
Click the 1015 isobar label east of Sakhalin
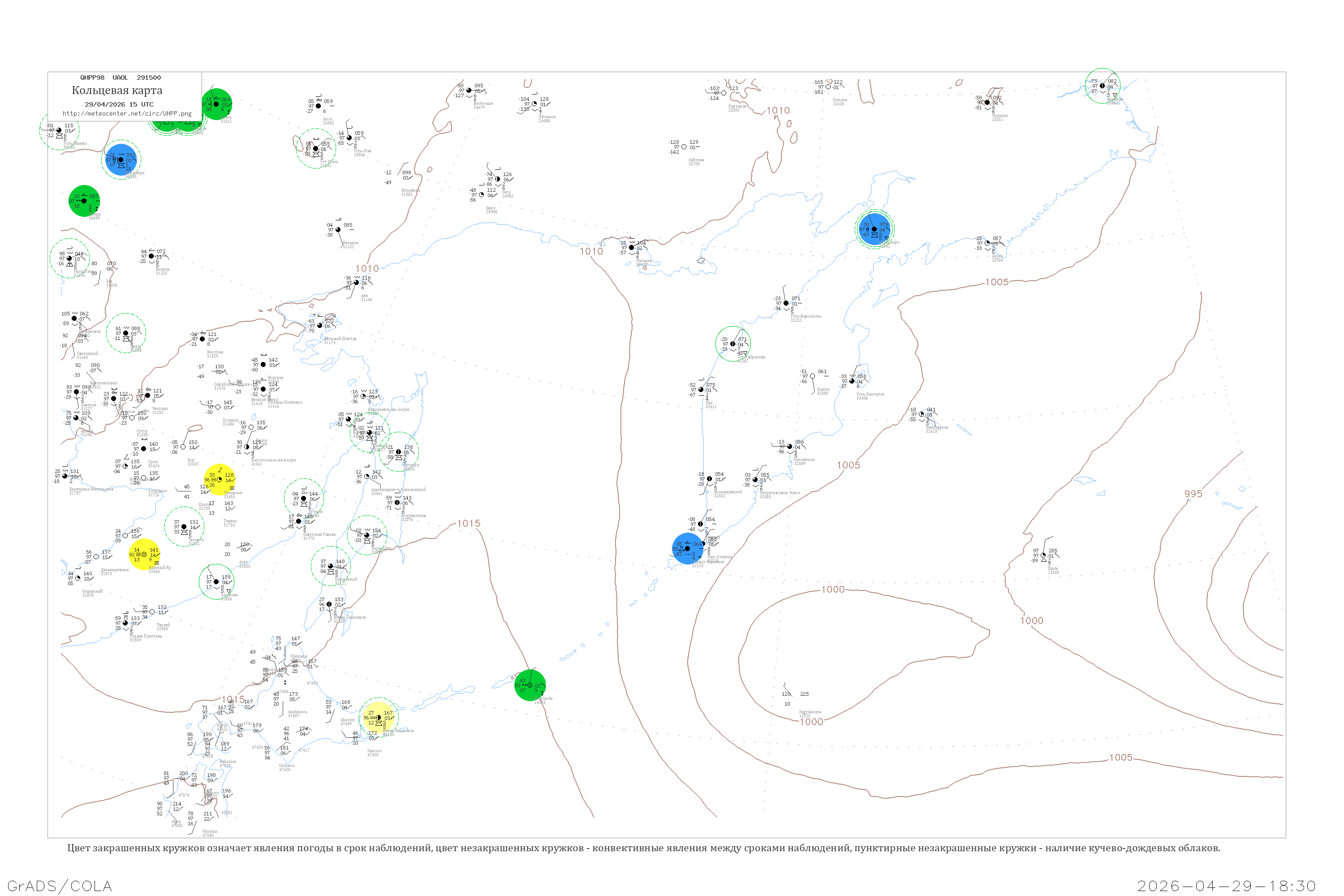469,524
